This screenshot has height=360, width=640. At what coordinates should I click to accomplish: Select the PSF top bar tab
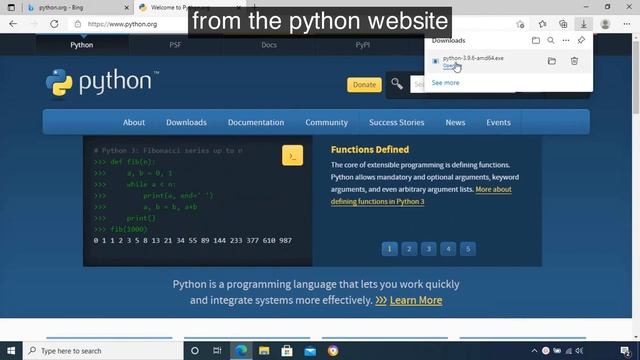tap(175, 45)
